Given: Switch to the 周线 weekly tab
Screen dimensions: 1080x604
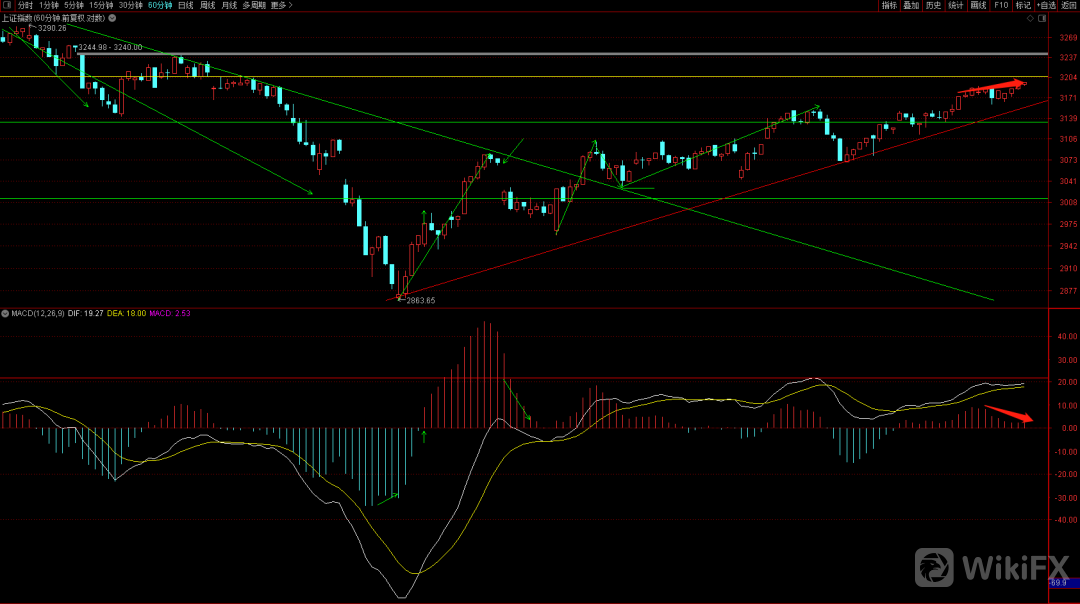Looking at the screenshot, I should click(x=207, y=5).
